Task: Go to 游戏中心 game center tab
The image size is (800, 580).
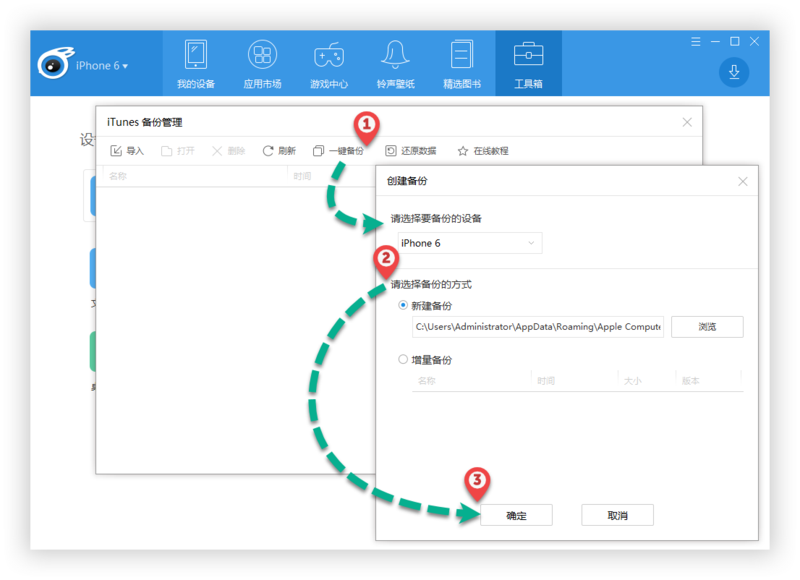Action: coord(329,64)
